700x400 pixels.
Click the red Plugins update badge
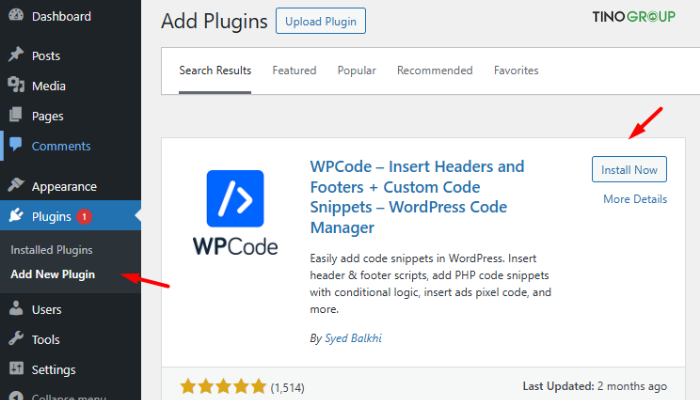[x=84, y=217]
